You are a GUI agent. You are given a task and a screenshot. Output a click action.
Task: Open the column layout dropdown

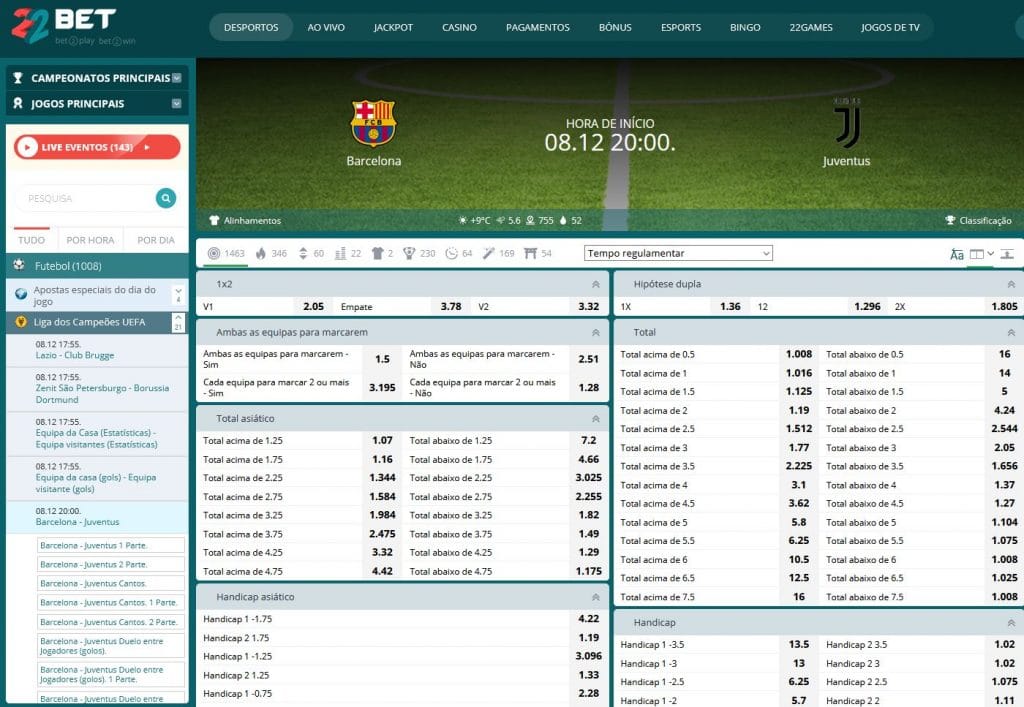tap(982, 254)
